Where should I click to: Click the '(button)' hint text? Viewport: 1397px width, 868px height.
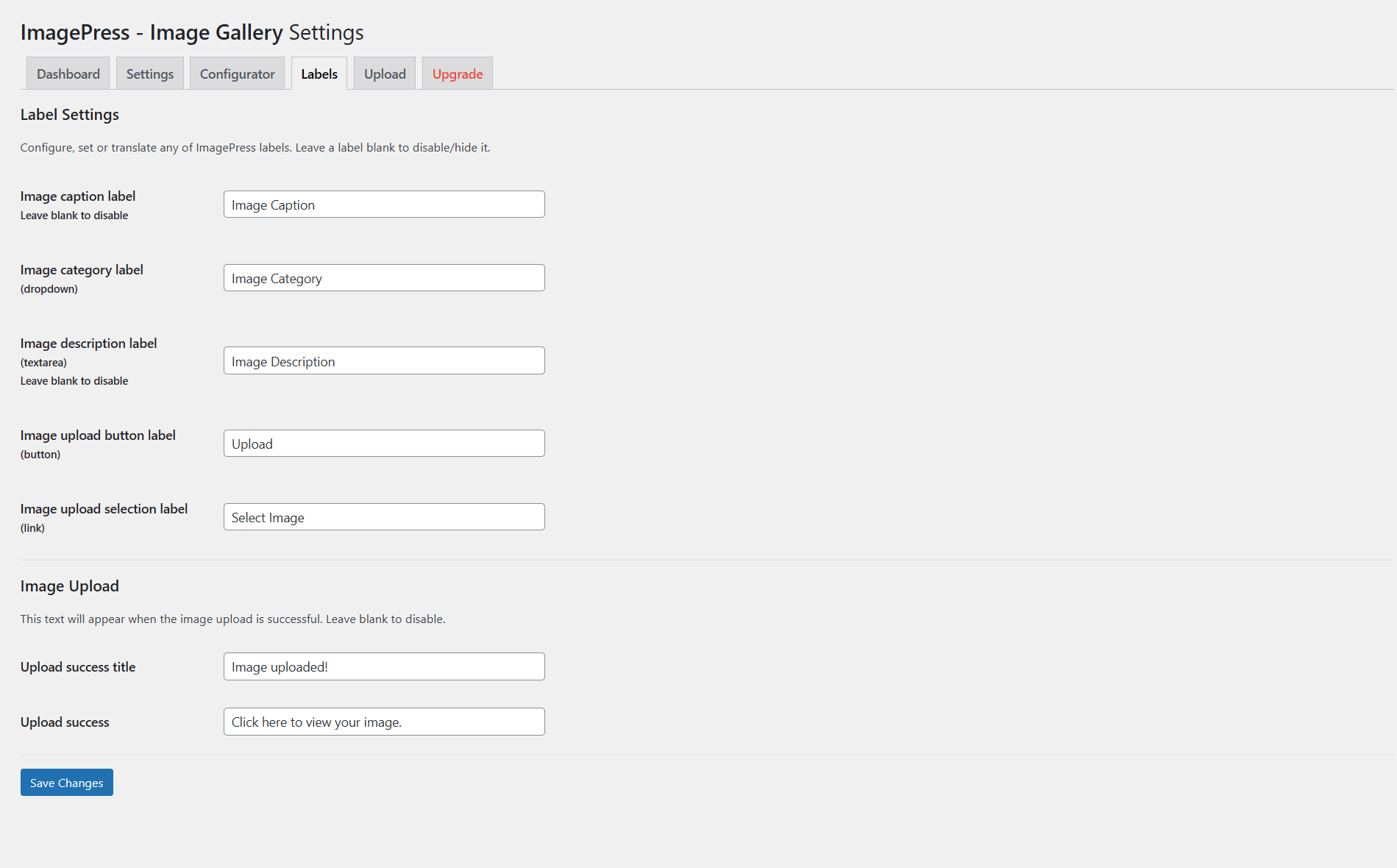click(40, 455)
